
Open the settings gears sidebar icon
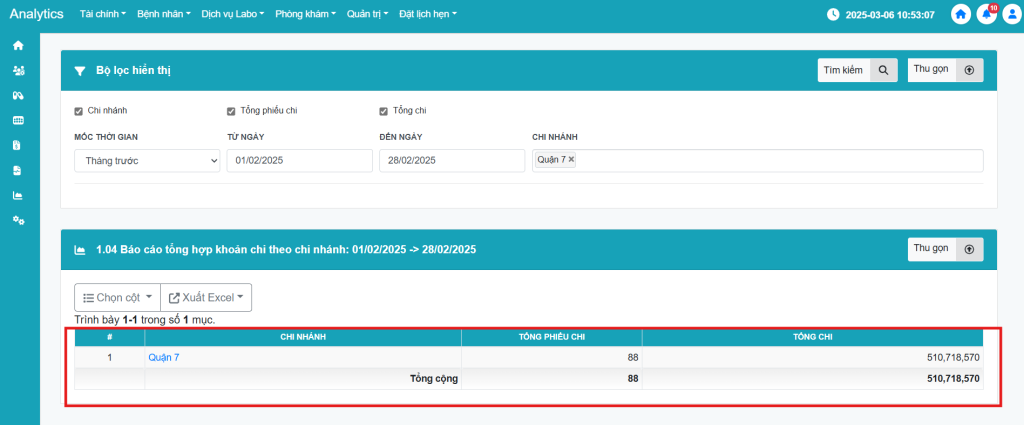(x=18, y=220)
